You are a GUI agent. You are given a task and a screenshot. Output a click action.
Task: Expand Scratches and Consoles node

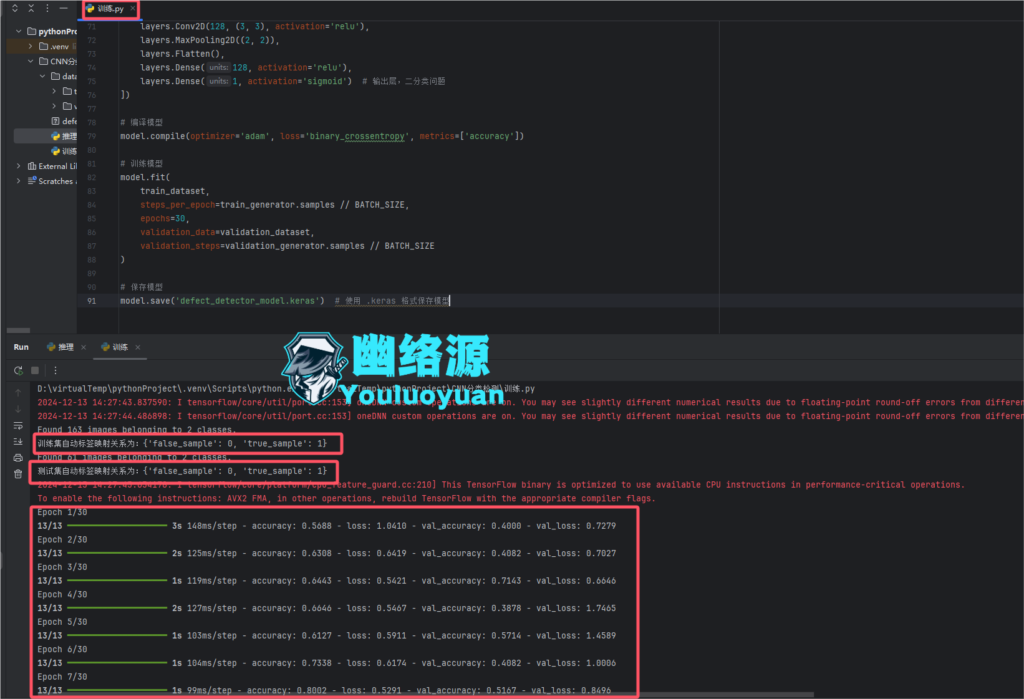[x=18, y=181]
